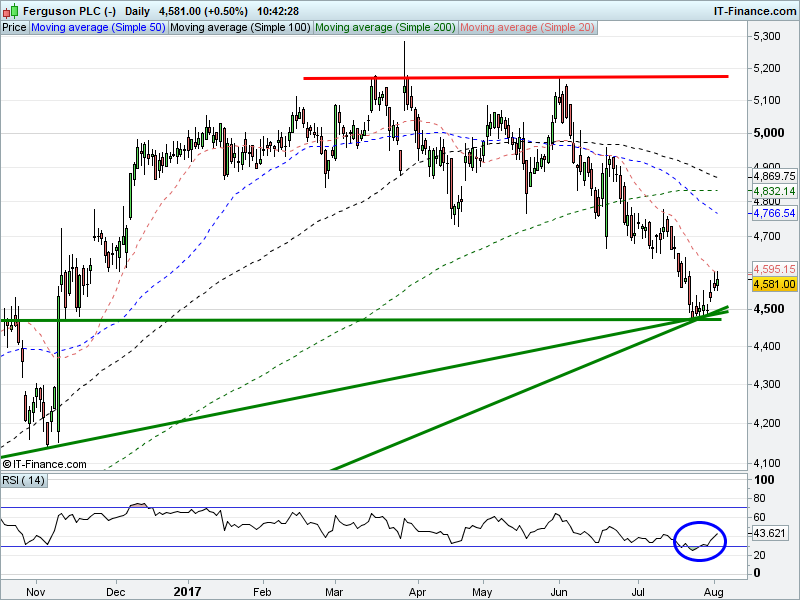Click the bold 5,000 price axis label
The height and width of the screenshot is (600, 800).
(768, 133)
